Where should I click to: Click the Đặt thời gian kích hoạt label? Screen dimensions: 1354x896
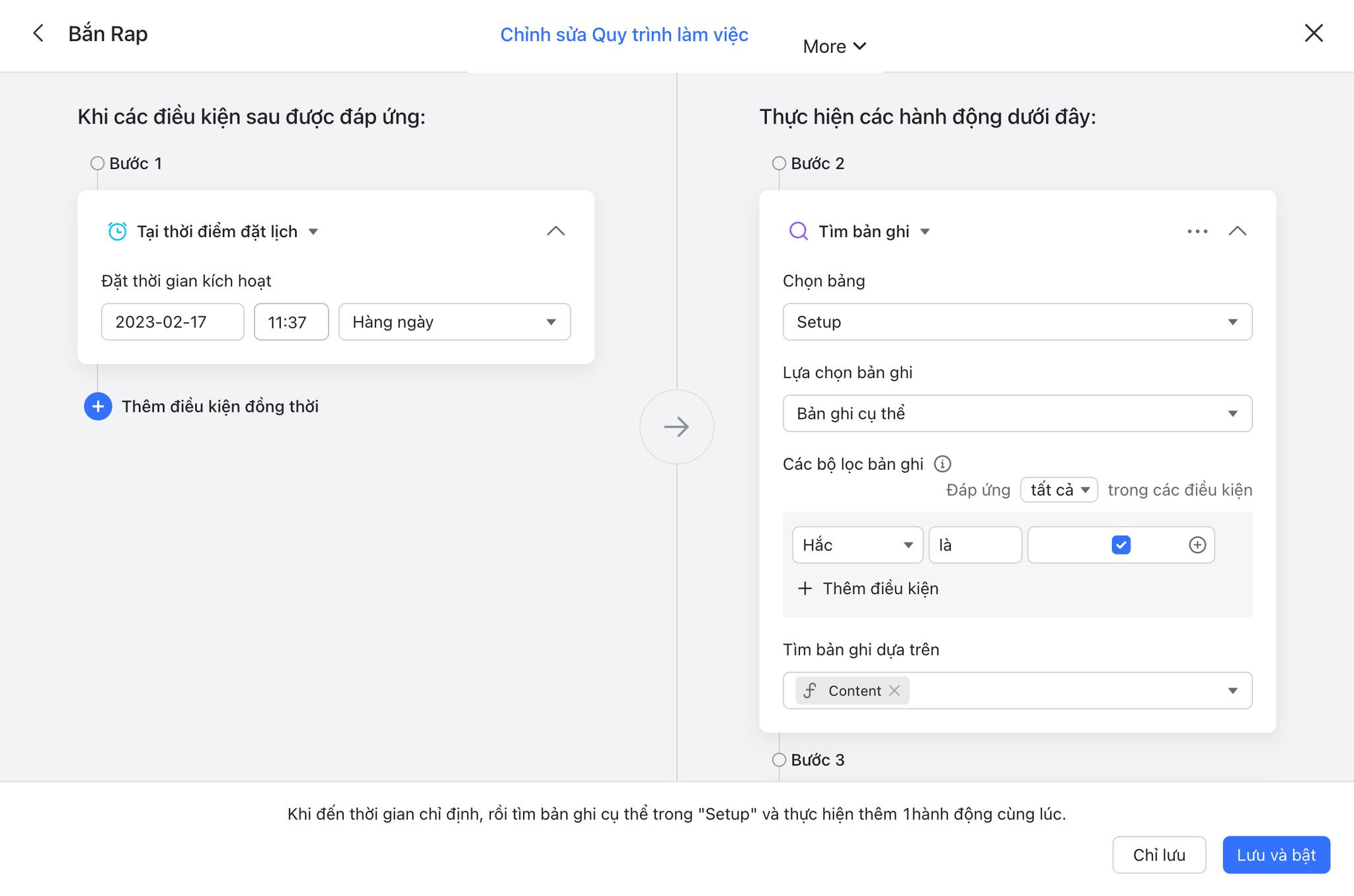pyautogui.click(x=186, y=281)
